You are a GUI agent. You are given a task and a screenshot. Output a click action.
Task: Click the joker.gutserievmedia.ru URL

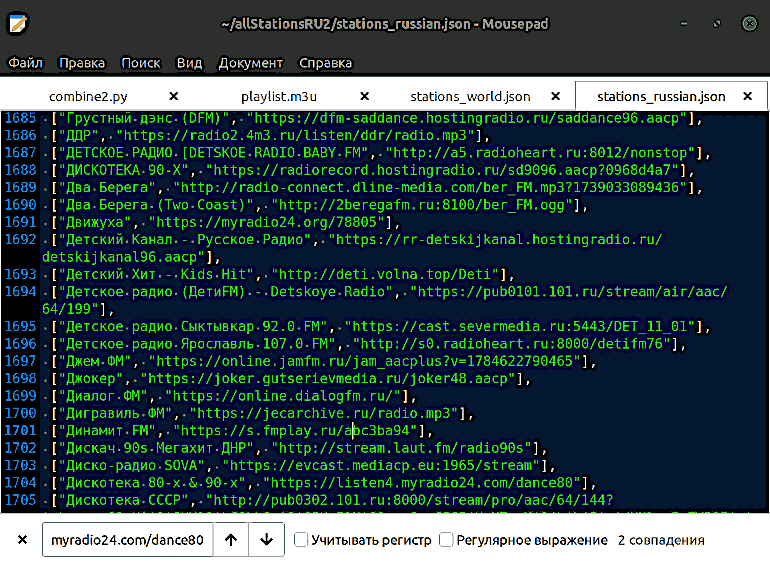pyautogui.click(x=328, y=379)
